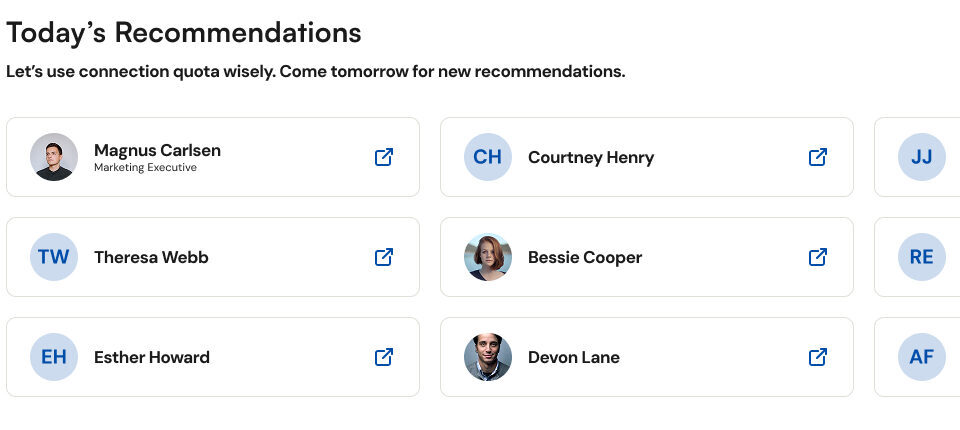Click Magnus Carlsen's profile photo

pos(54,157)
